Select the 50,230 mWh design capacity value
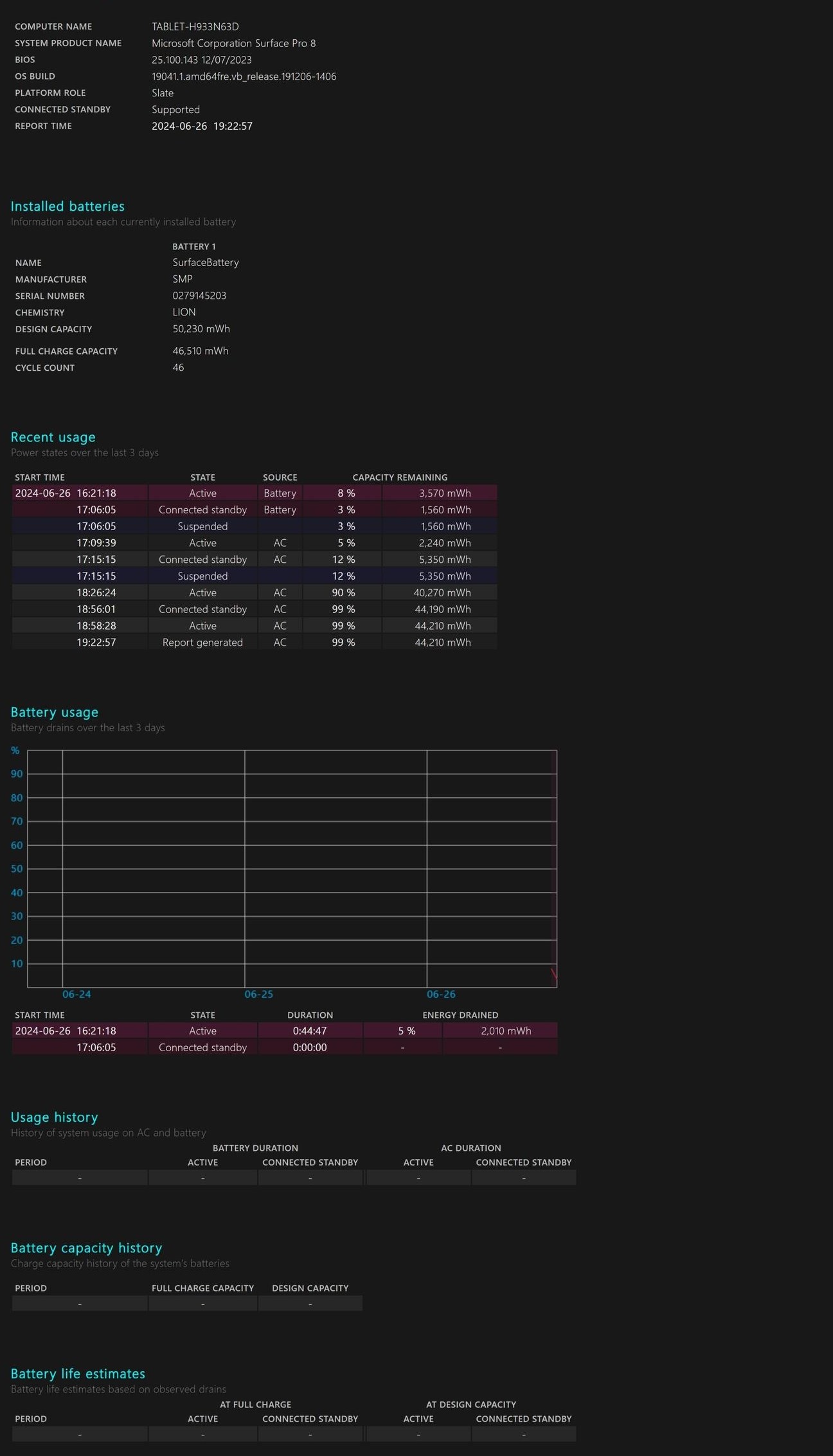This screenshot has width=833, height=1456. click(x=201, y=328)
